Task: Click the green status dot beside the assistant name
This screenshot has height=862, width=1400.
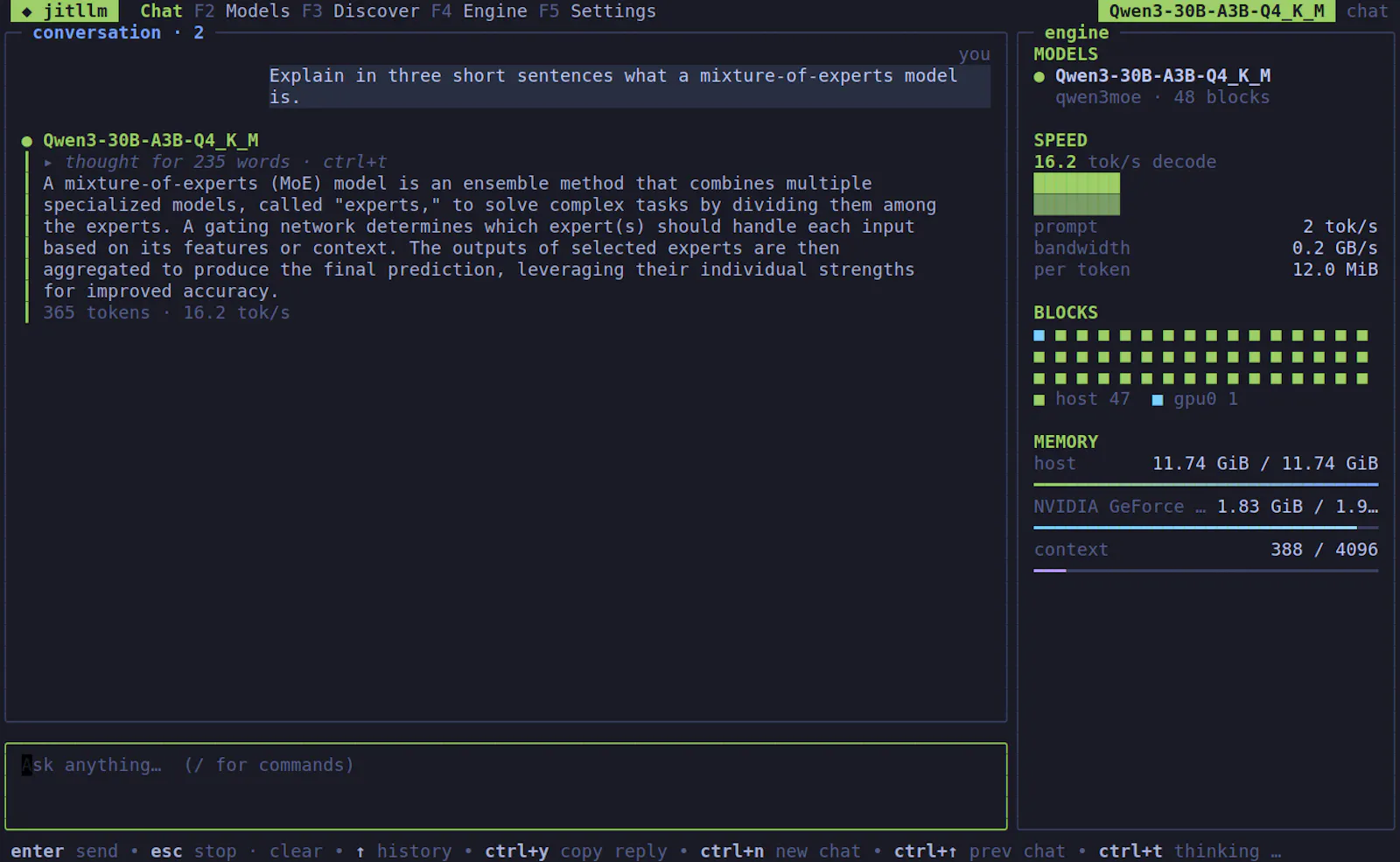Action: (27, 141)
